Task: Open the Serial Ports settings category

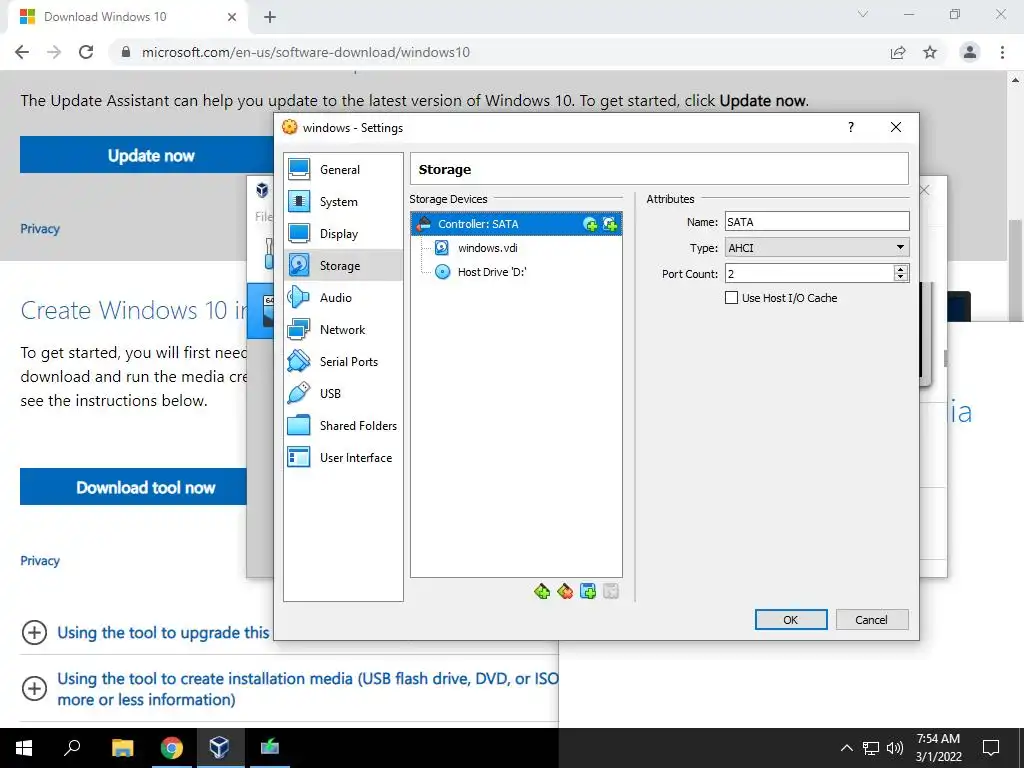Action: [343, 362]
